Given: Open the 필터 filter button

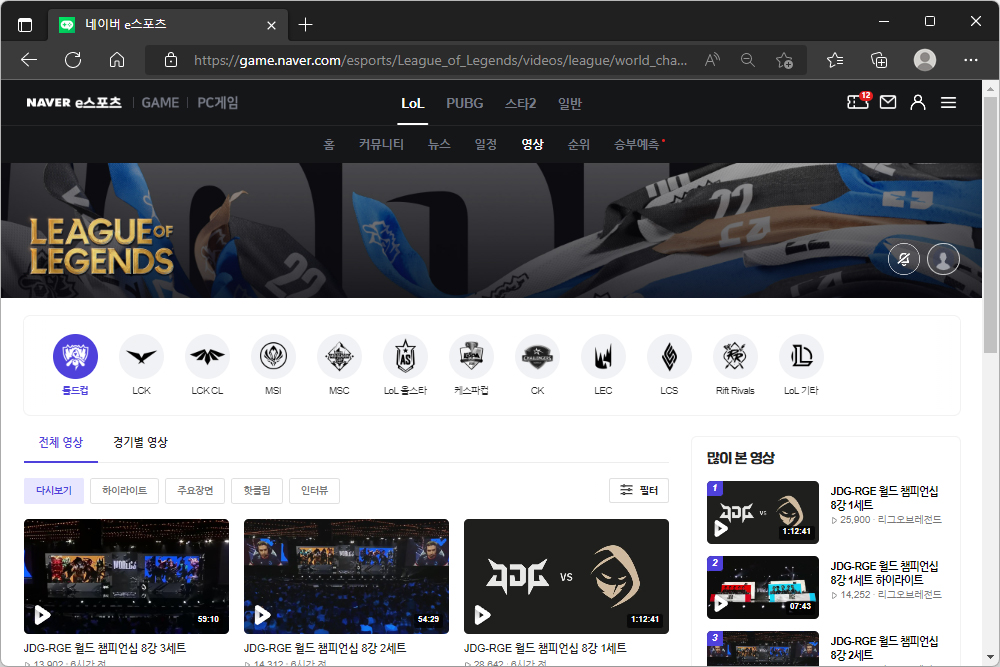Looking at the screenshot, I should (x=639, y=490).
